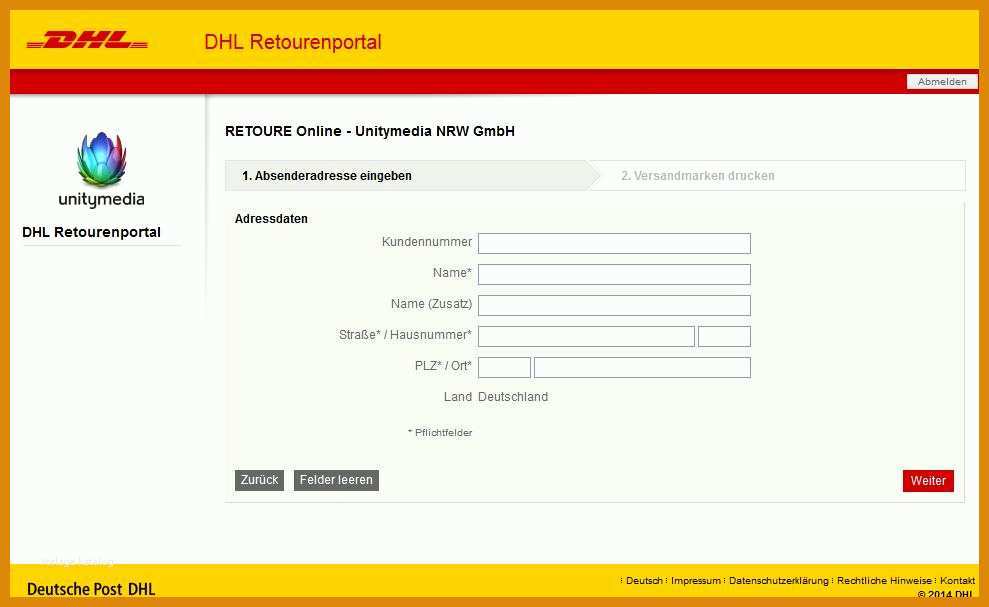Click into the Name* input field

614,274
